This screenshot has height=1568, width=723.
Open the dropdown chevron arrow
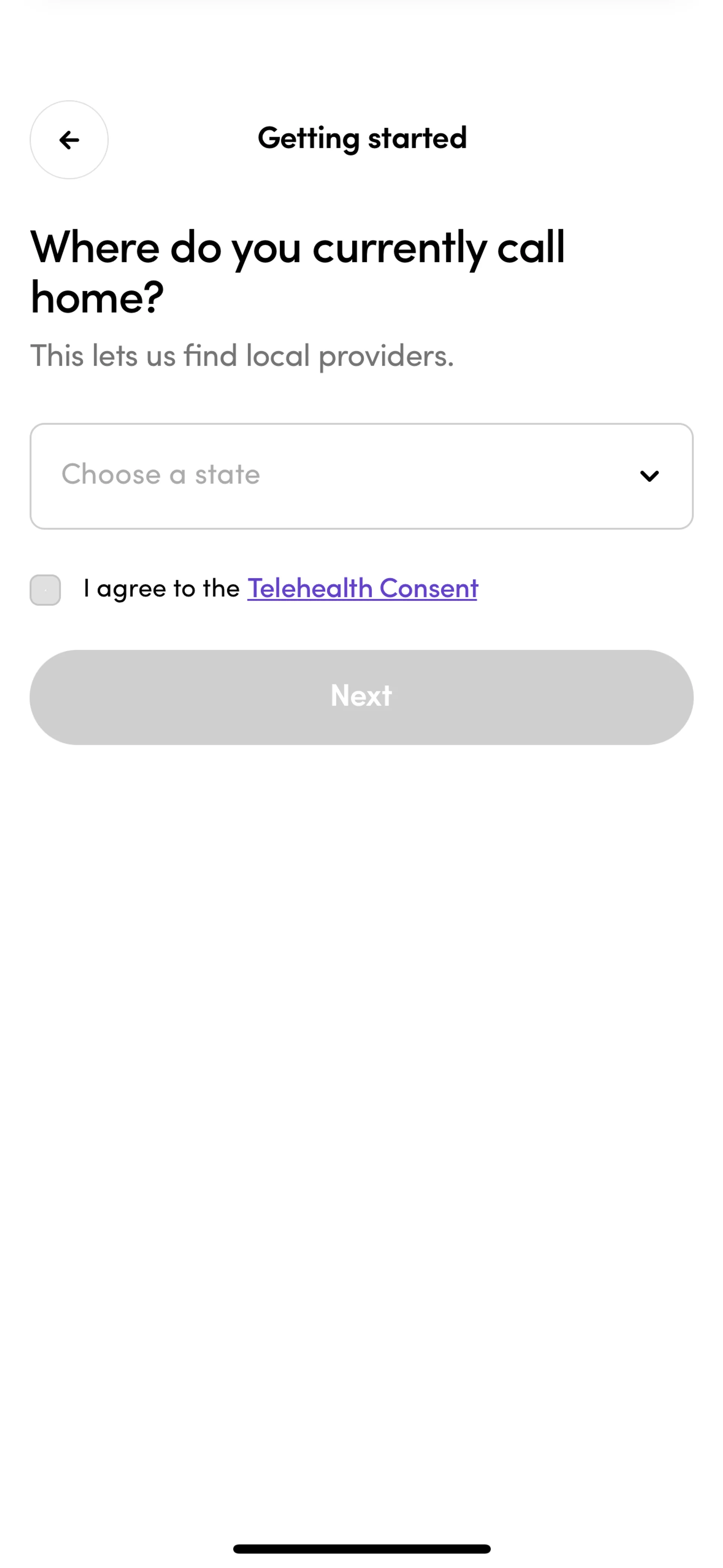[x=649, y=476]
